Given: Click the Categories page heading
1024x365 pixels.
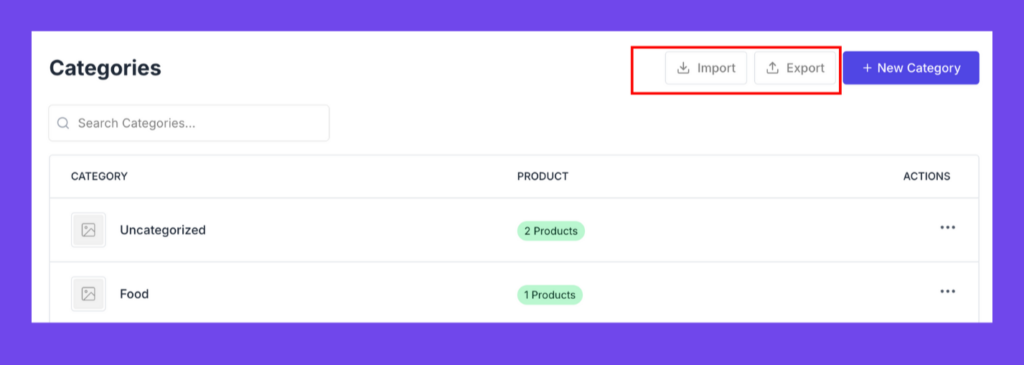Looking at the screenshot, I should (105, 68).
